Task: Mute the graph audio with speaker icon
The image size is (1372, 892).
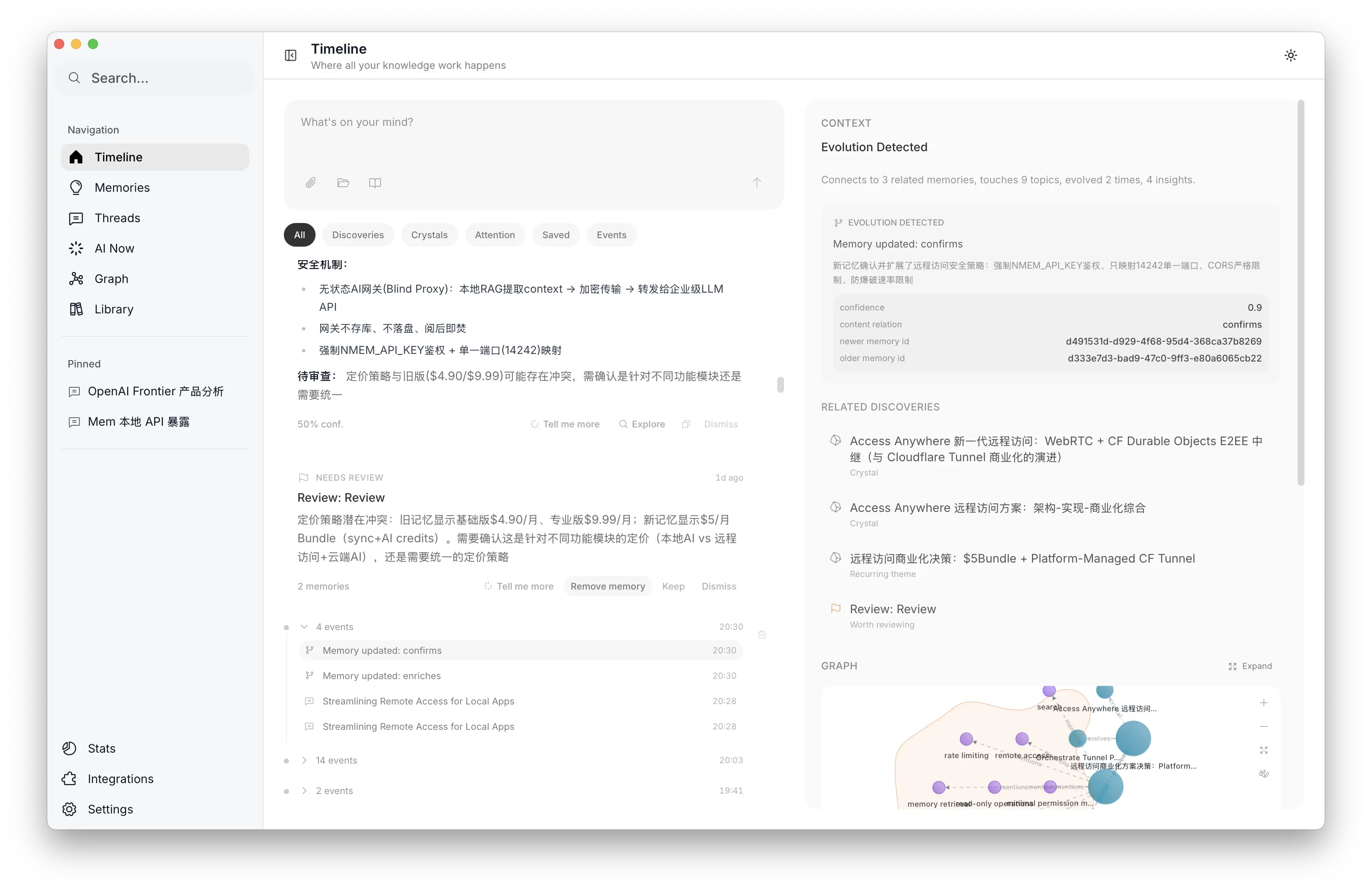Action: (1263, 774)
